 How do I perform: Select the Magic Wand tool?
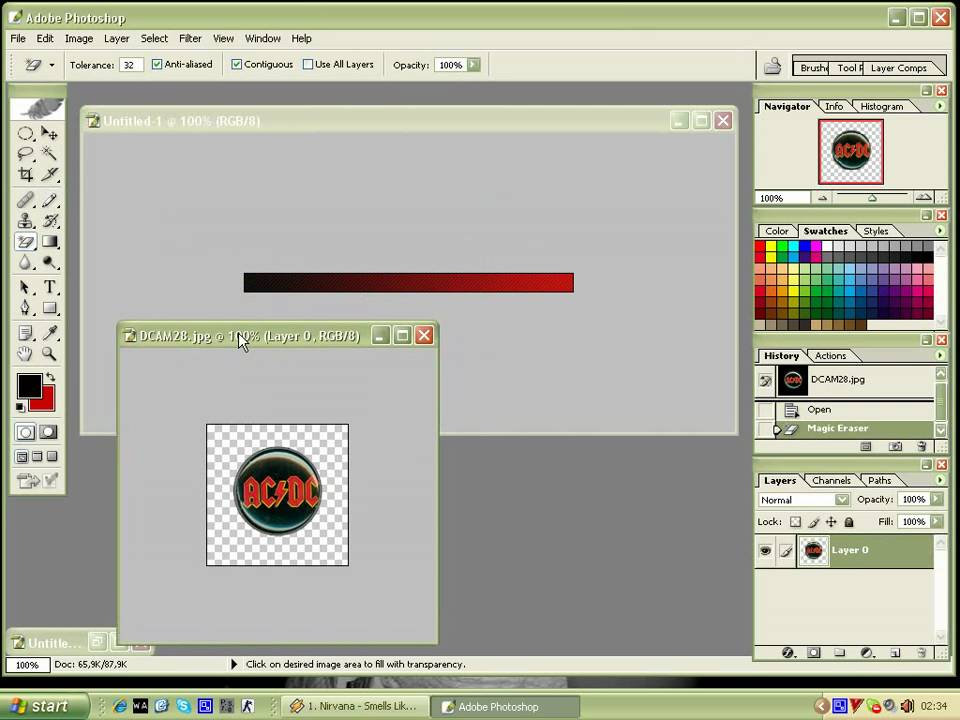point(50,154)
